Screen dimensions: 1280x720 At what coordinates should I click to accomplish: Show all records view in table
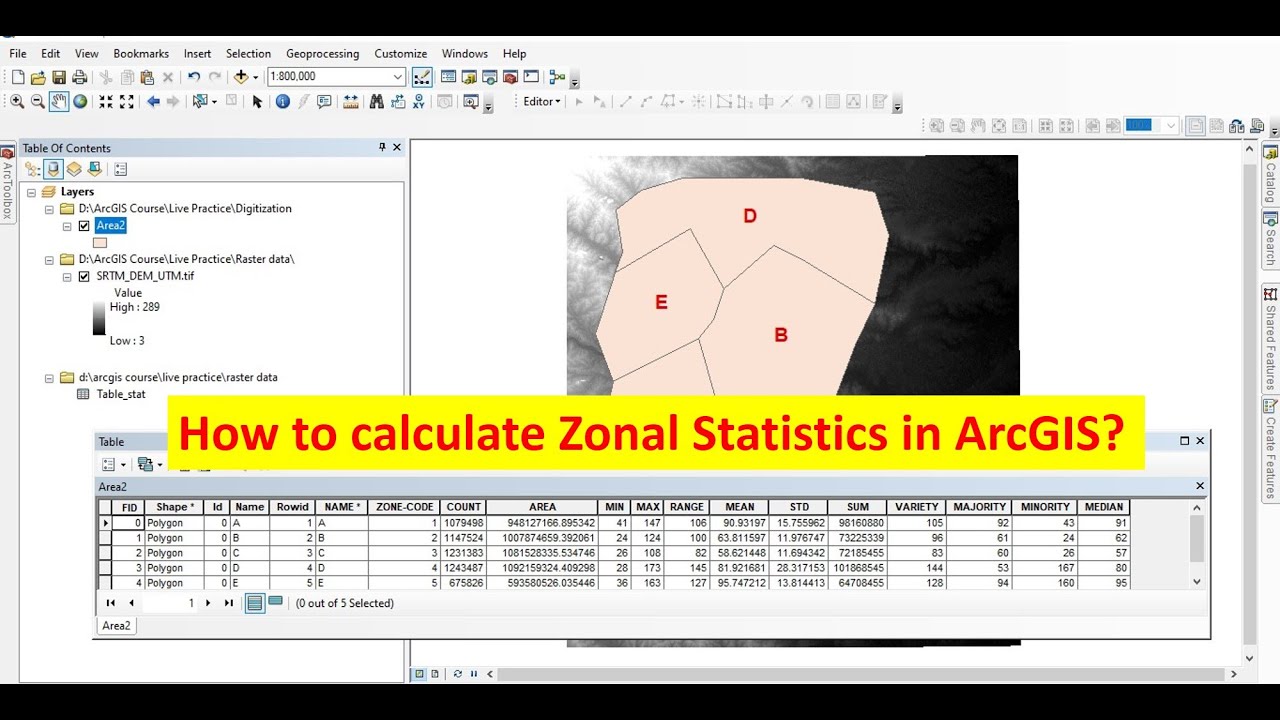255,603
